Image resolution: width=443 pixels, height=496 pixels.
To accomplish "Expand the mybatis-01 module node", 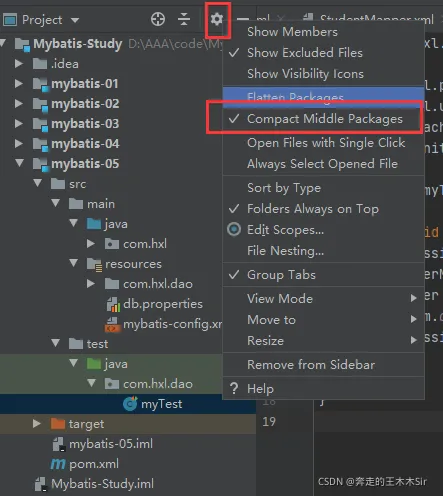I will [19, 83].
